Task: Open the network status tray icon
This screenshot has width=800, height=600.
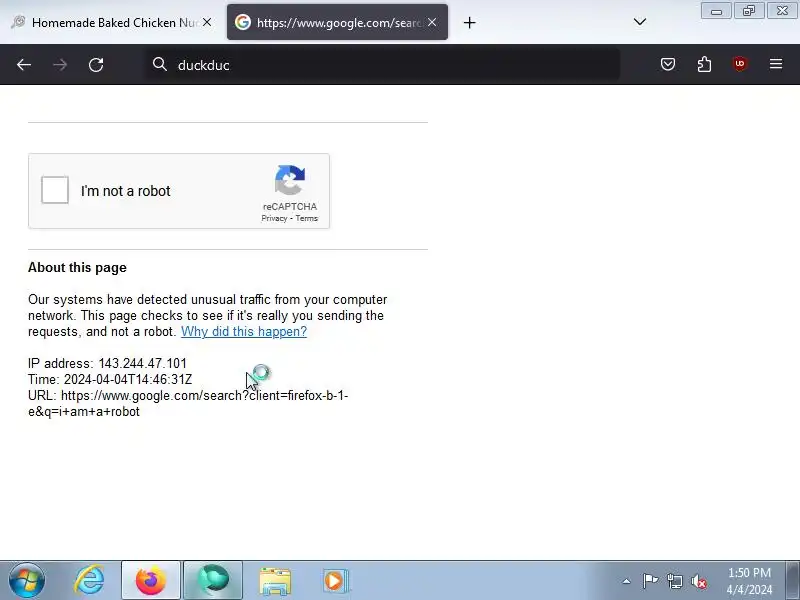Action: 674,581
